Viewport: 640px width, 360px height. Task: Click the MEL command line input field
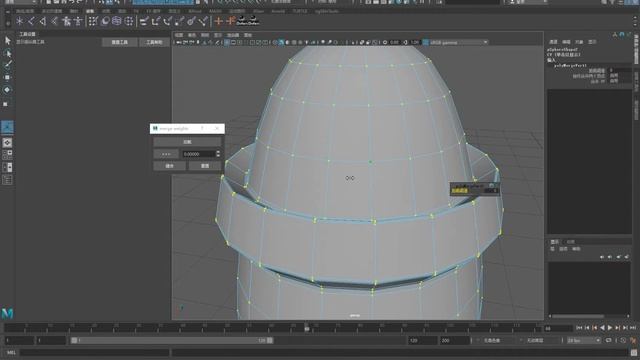pos(94,352)
